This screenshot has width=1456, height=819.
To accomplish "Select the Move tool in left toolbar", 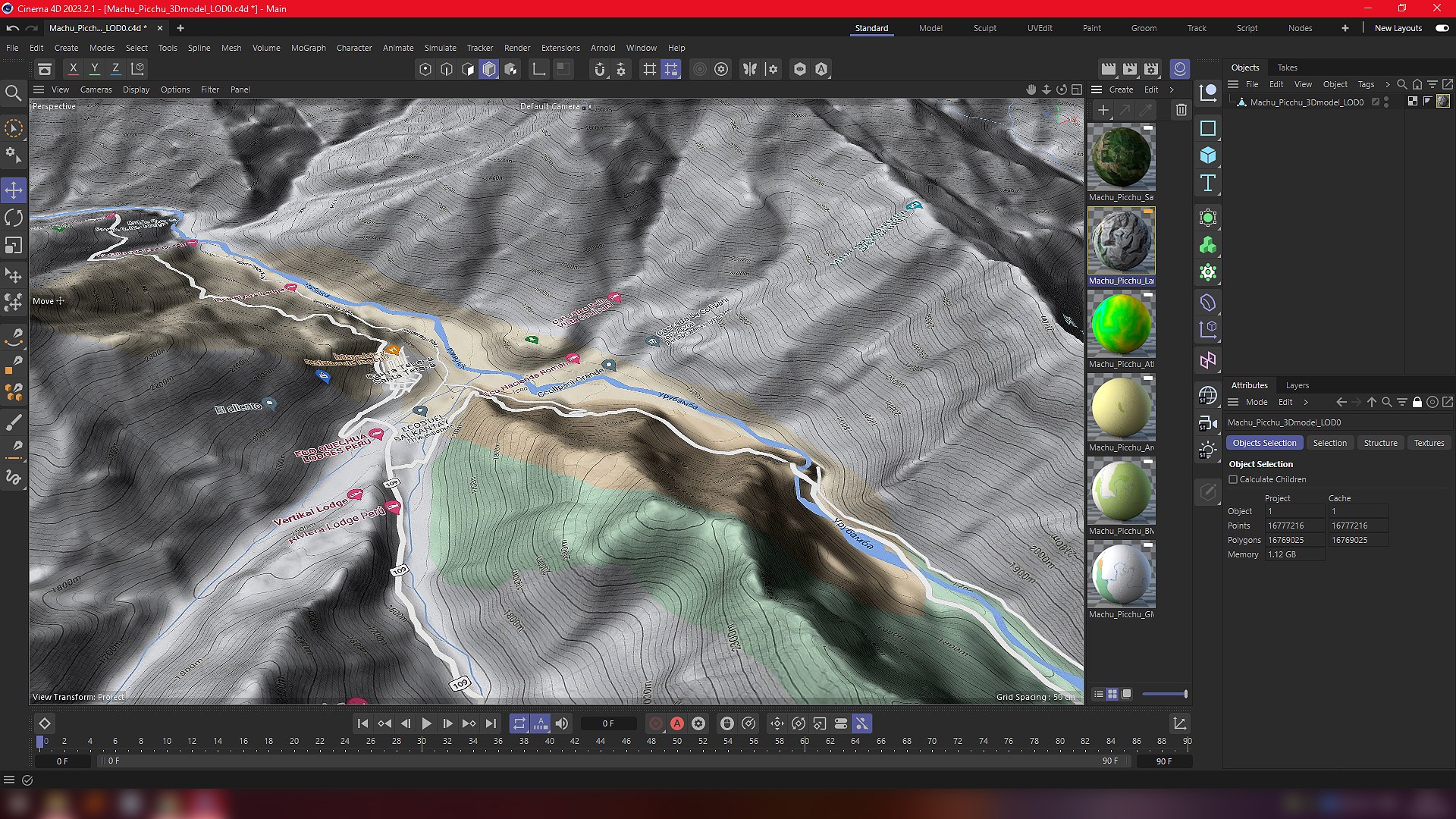I will click(14, 190).
